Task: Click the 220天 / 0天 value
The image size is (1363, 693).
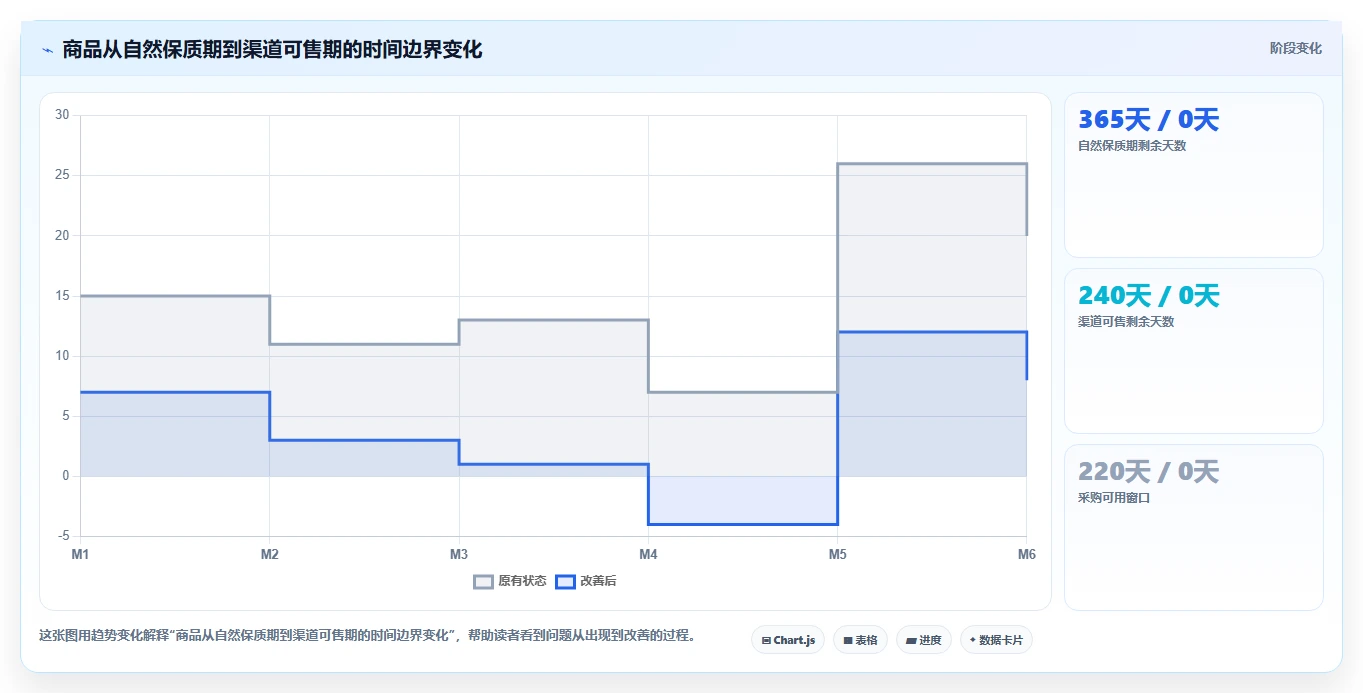Action: click(1148, 472)
